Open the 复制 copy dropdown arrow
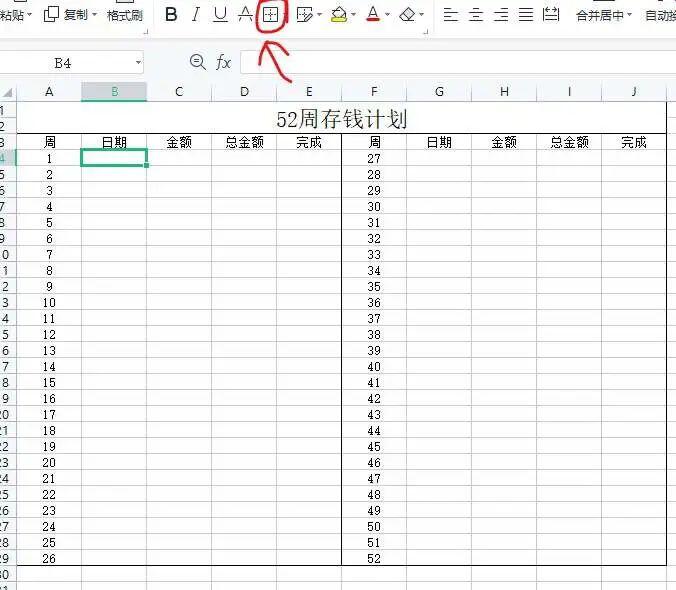Screen dimensions: 676x590 pyautogui.click(x=94, y=15)
